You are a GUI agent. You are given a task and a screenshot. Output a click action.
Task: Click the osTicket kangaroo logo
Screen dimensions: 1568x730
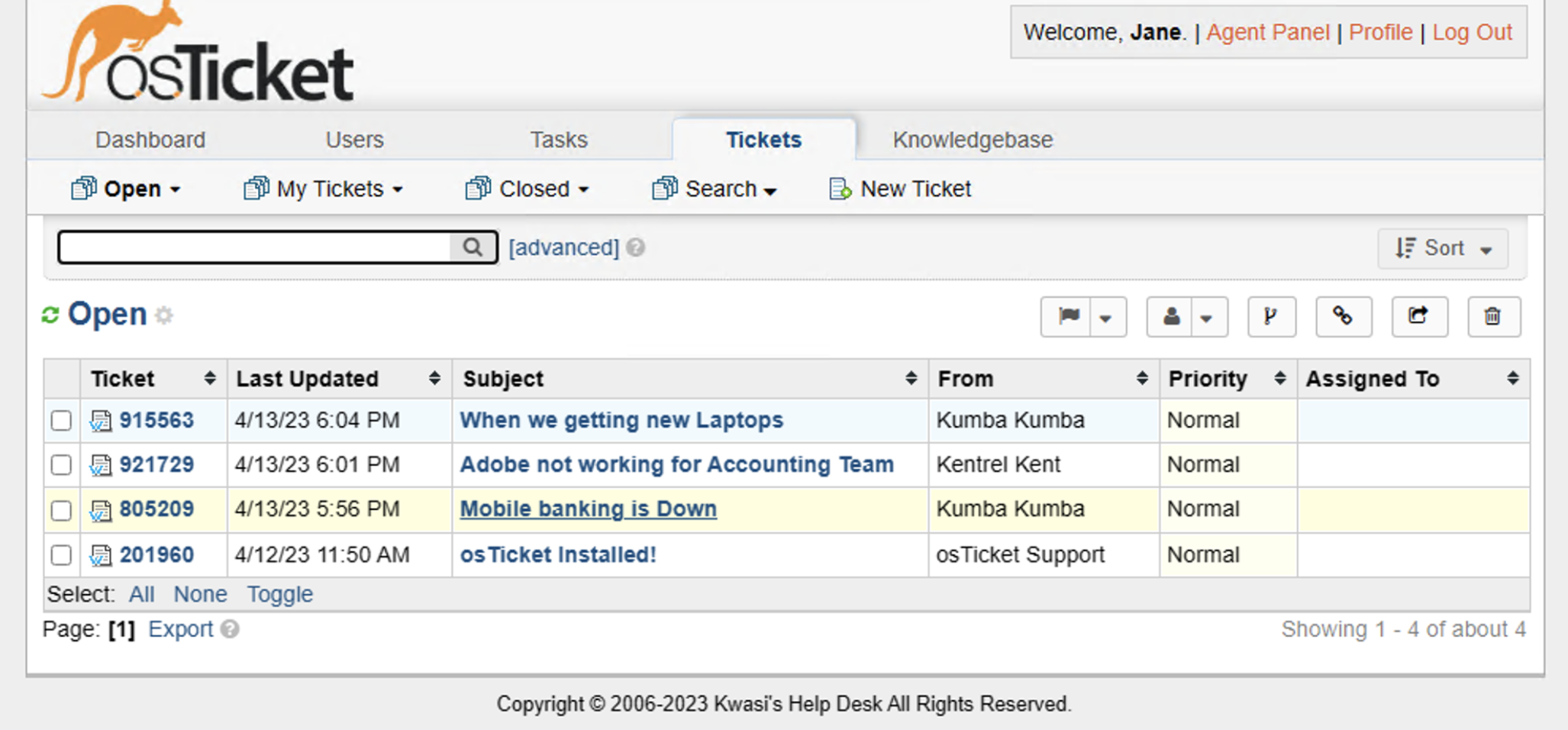198,52
